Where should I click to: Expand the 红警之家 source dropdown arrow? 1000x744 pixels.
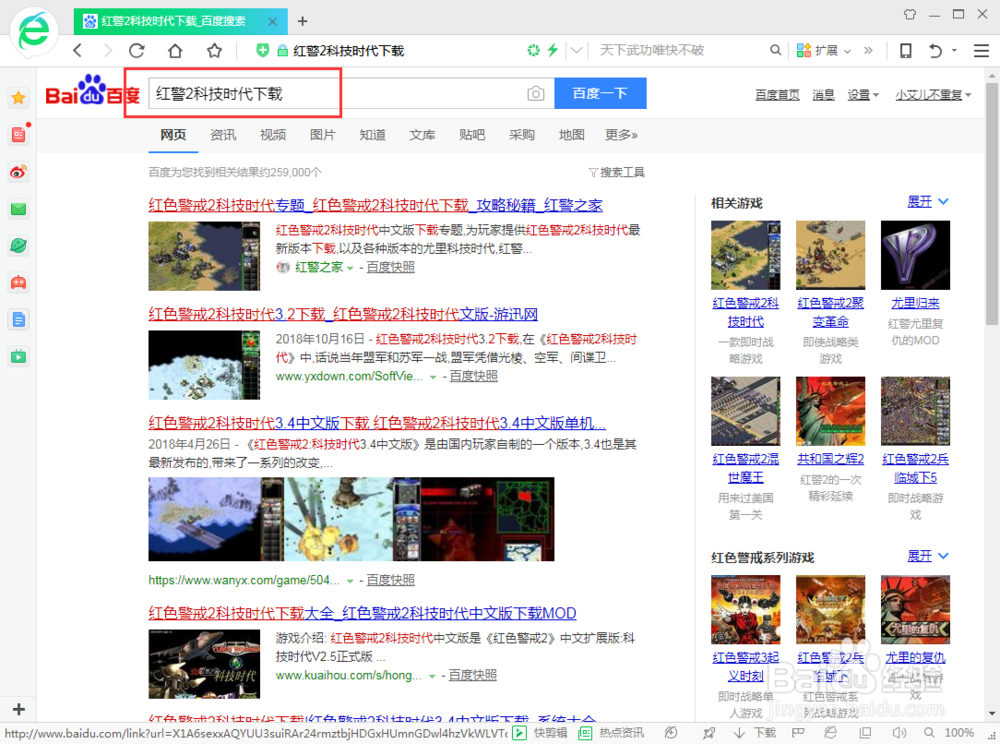pos(350,268)
